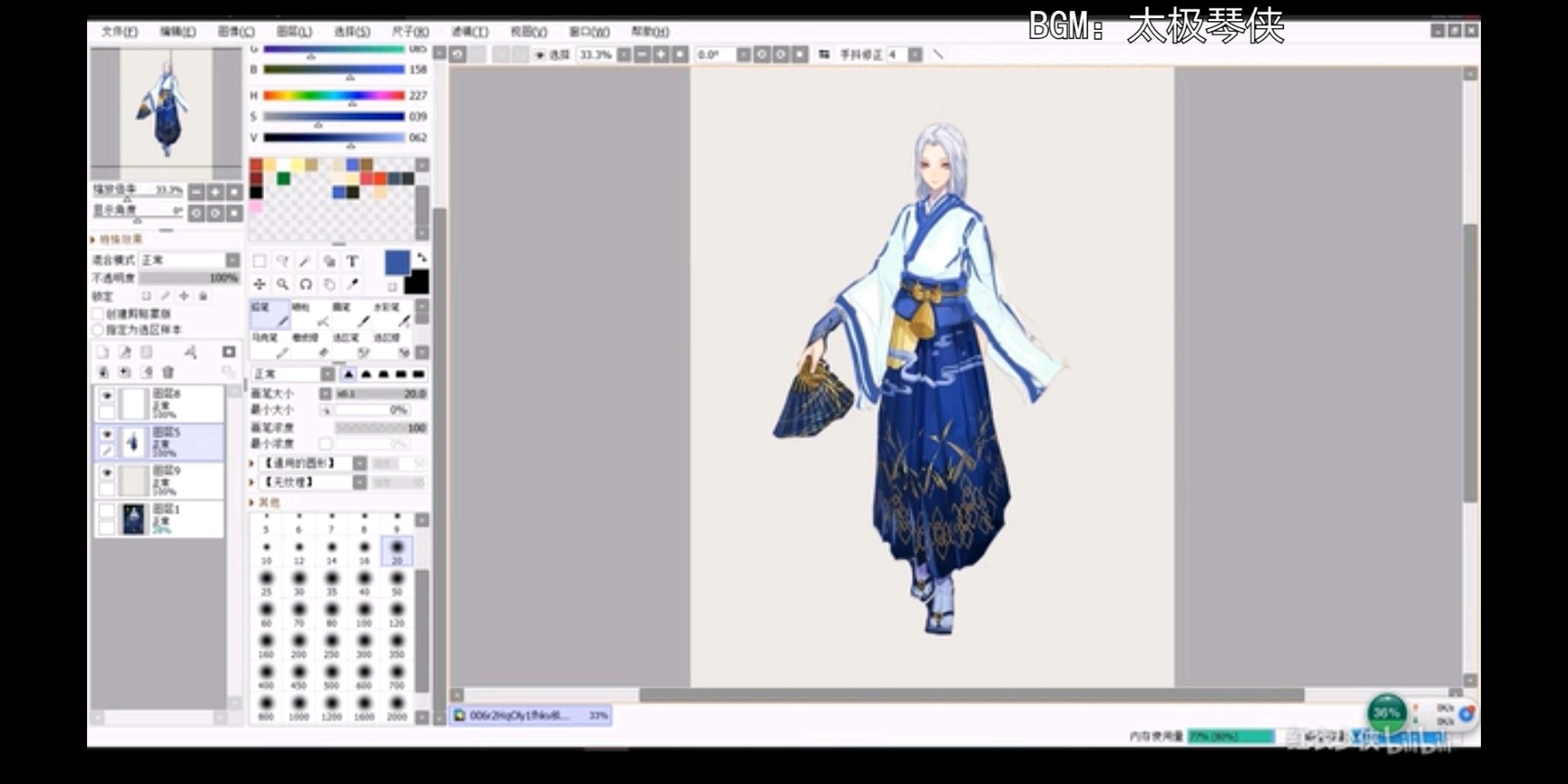Delete layer with trash can icon

click(x=168, y=372)
